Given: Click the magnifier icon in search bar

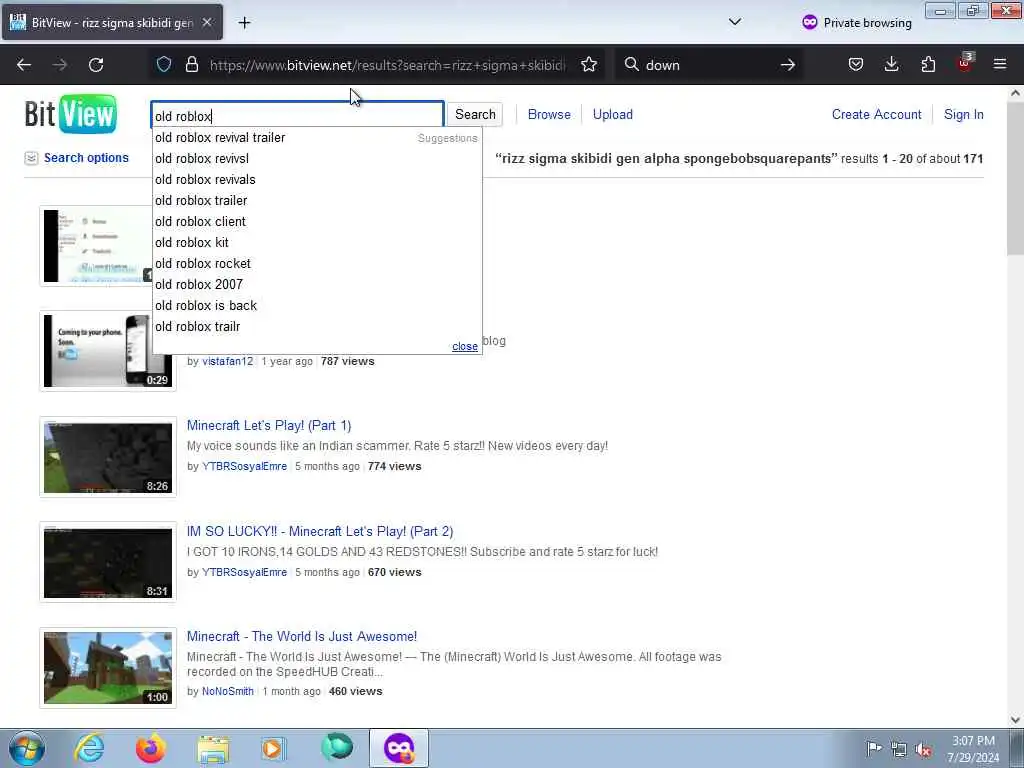Looking at the screenshot, I should click(x=632, y=64).
